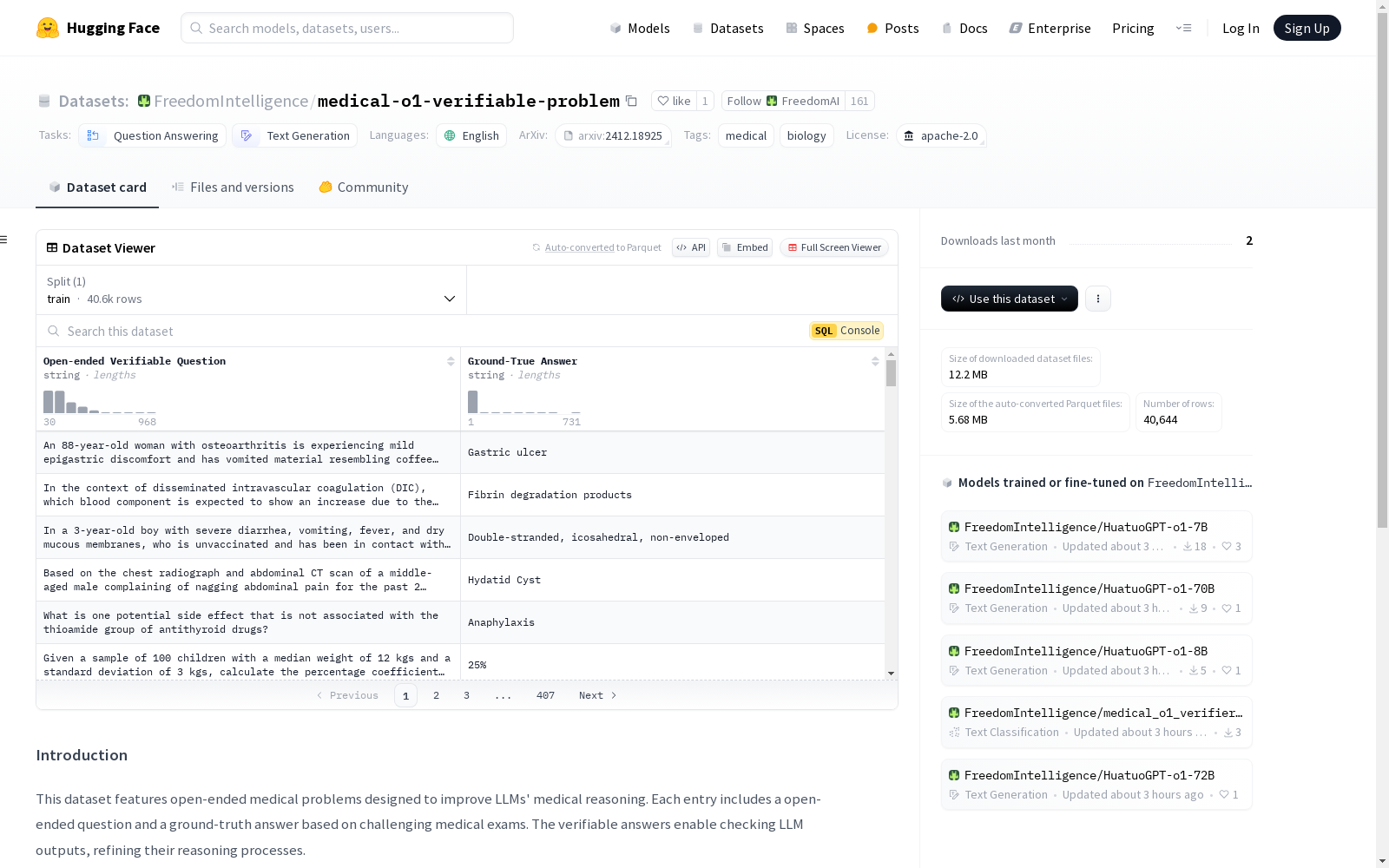Sort the Open-ended Verifiable Question column
The image size is (1389, 868).
(451, 361)
